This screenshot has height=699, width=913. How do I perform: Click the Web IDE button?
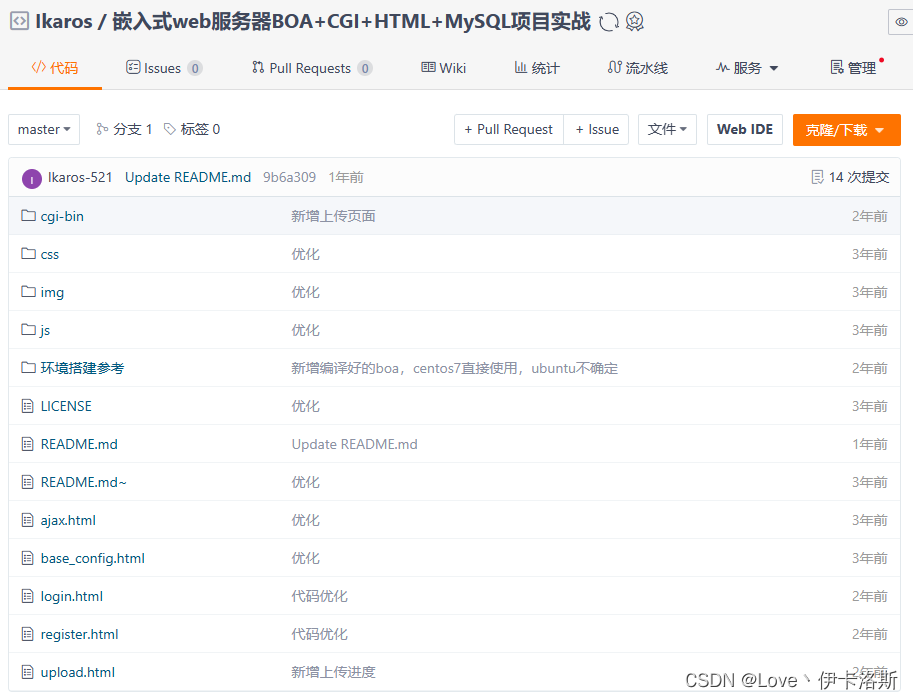coord(744,129)
